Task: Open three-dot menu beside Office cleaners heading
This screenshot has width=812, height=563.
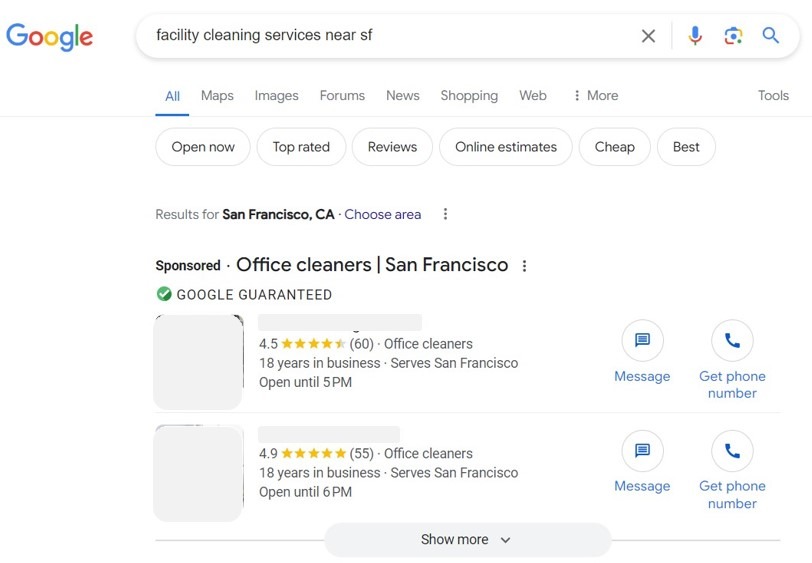Action: tap(525, 266)
